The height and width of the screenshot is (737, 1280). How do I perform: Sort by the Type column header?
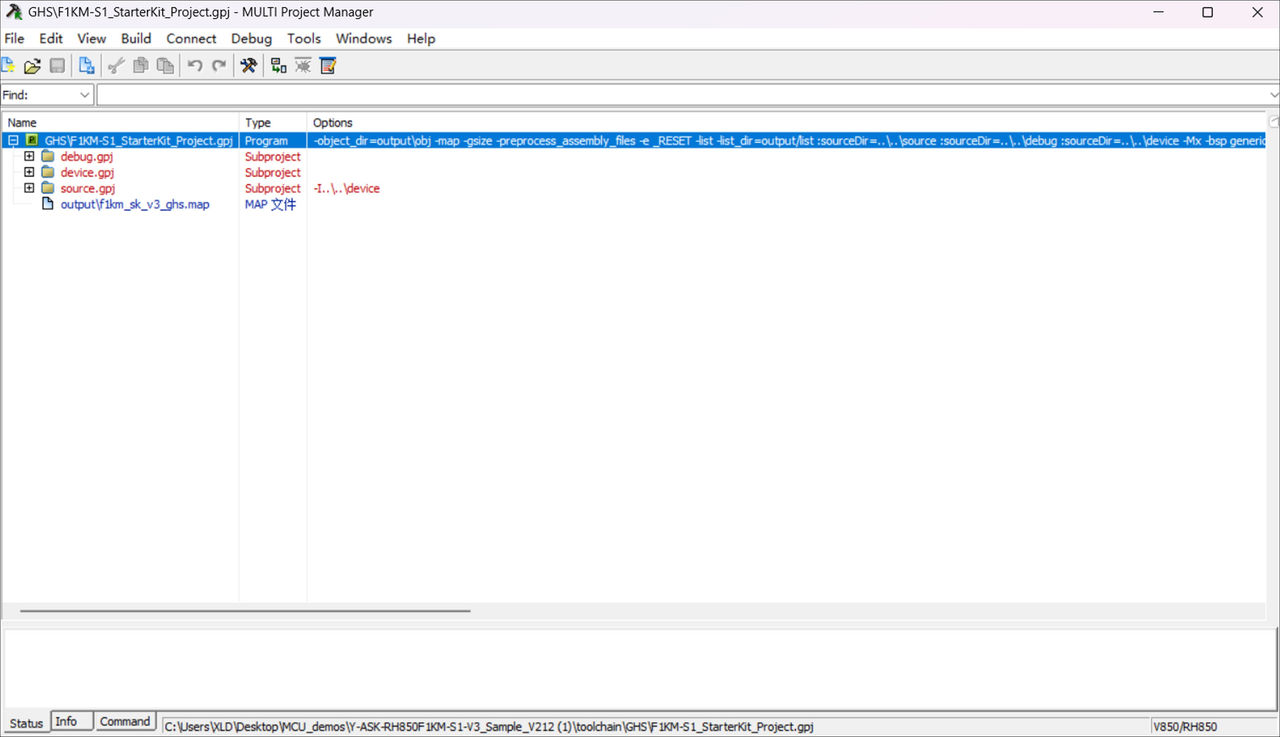[273, 123]
